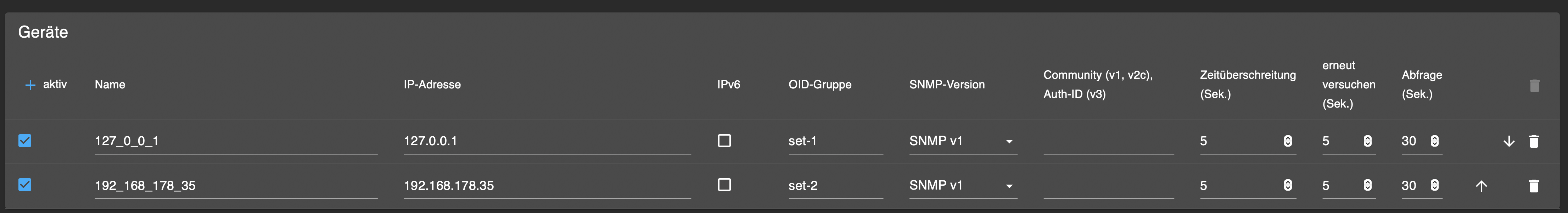Screen dimensions: 1568x213
Task: Move 127_0_0_1 row down with arrow
Action: [1509, 142]
